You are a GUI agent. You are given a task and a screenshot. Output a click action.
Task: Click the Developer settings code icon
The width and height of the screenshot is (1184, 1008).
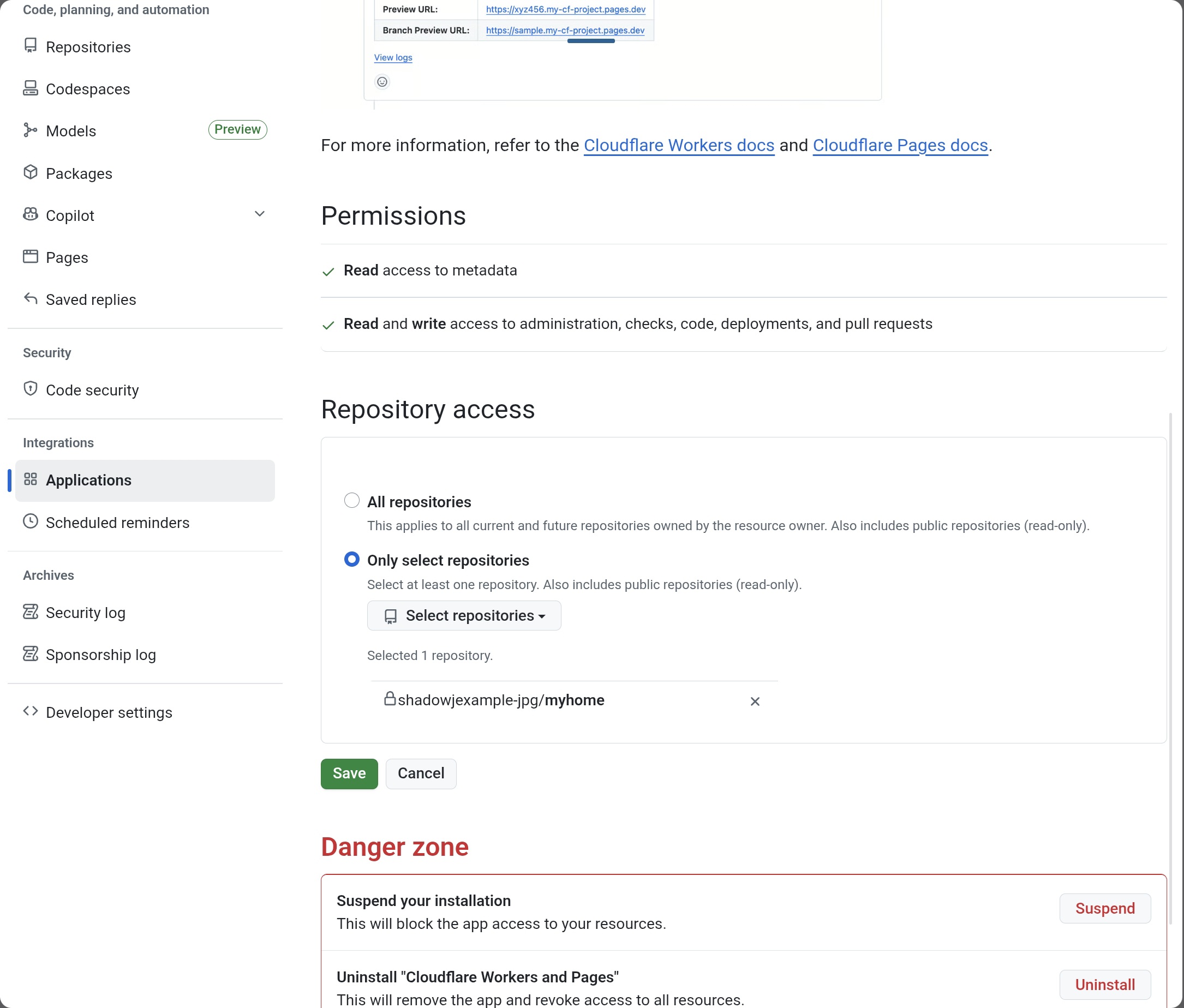coord(31,712)
